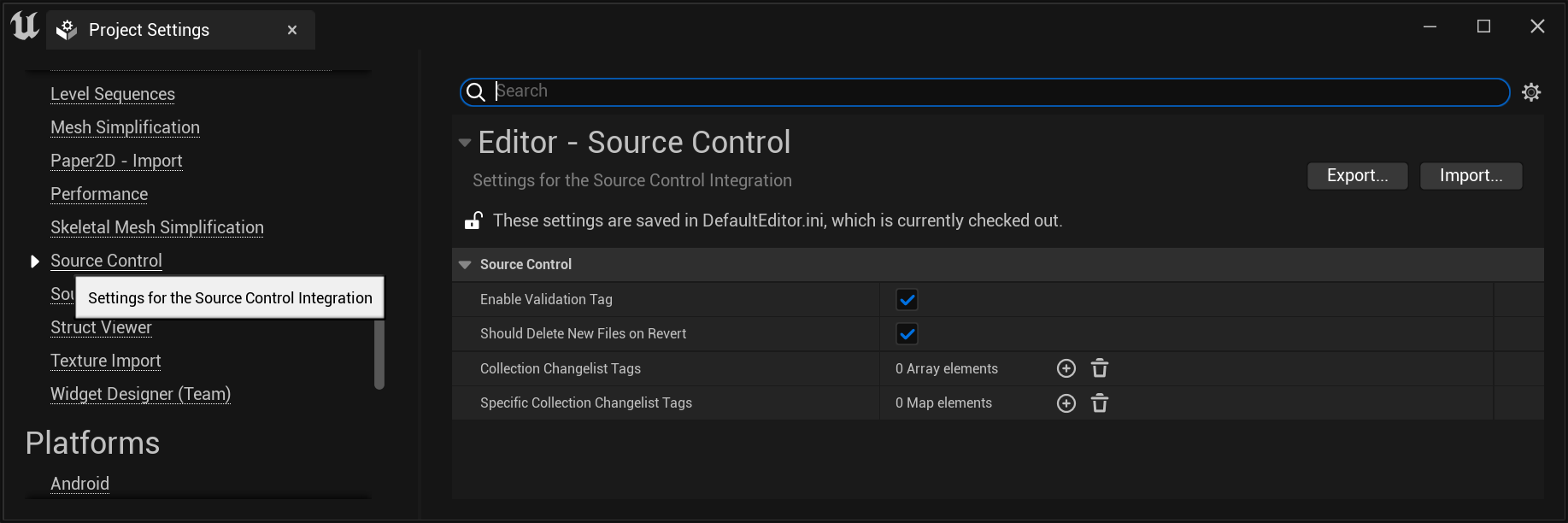Image resolution: width=1568 pixels, height=523 pixels.
Task: Remove all Collection Changelist Tags elements
Action: click(x=1100, y=368)
